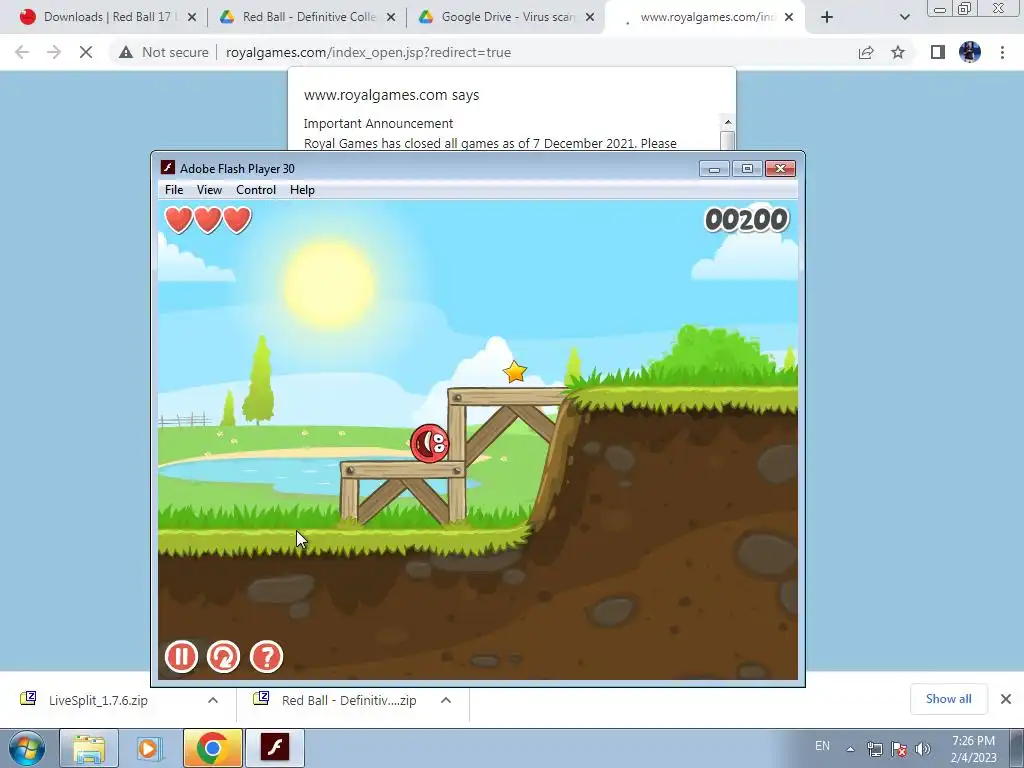Go forward in Chrome
Viewport: 1024px width, 768px height.
(54, 52)
